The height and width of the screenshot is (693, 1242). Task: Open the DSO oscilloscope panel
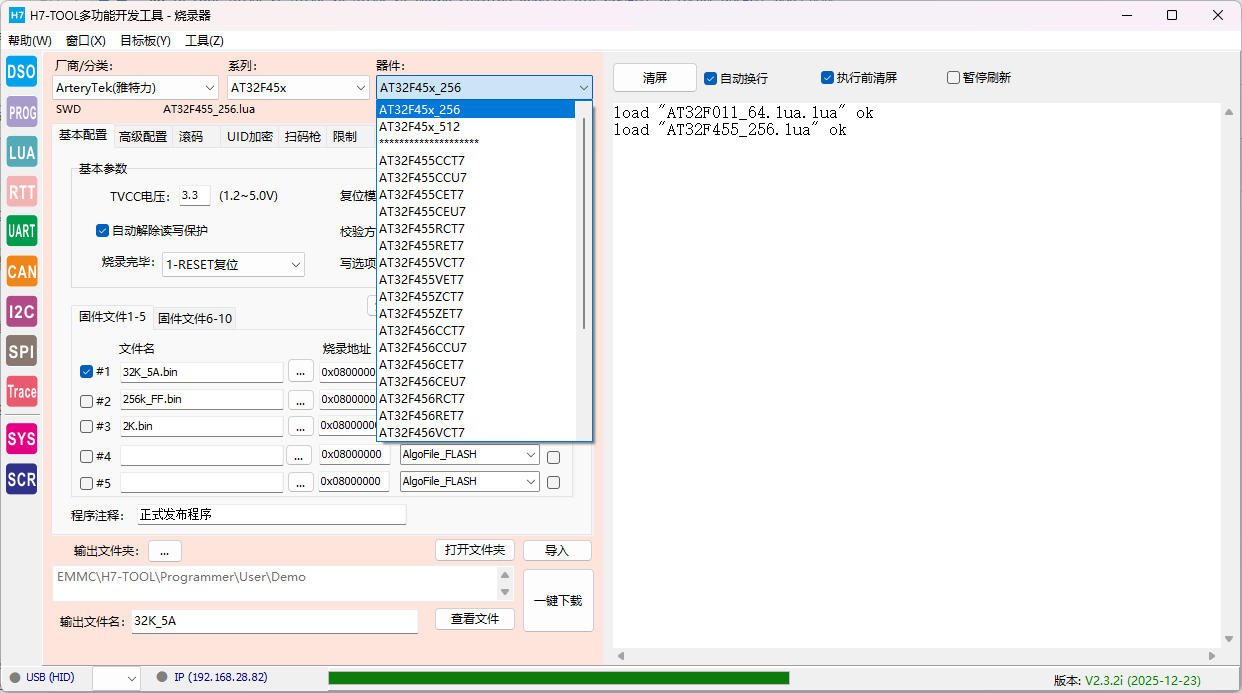click(x=21, y=71)
